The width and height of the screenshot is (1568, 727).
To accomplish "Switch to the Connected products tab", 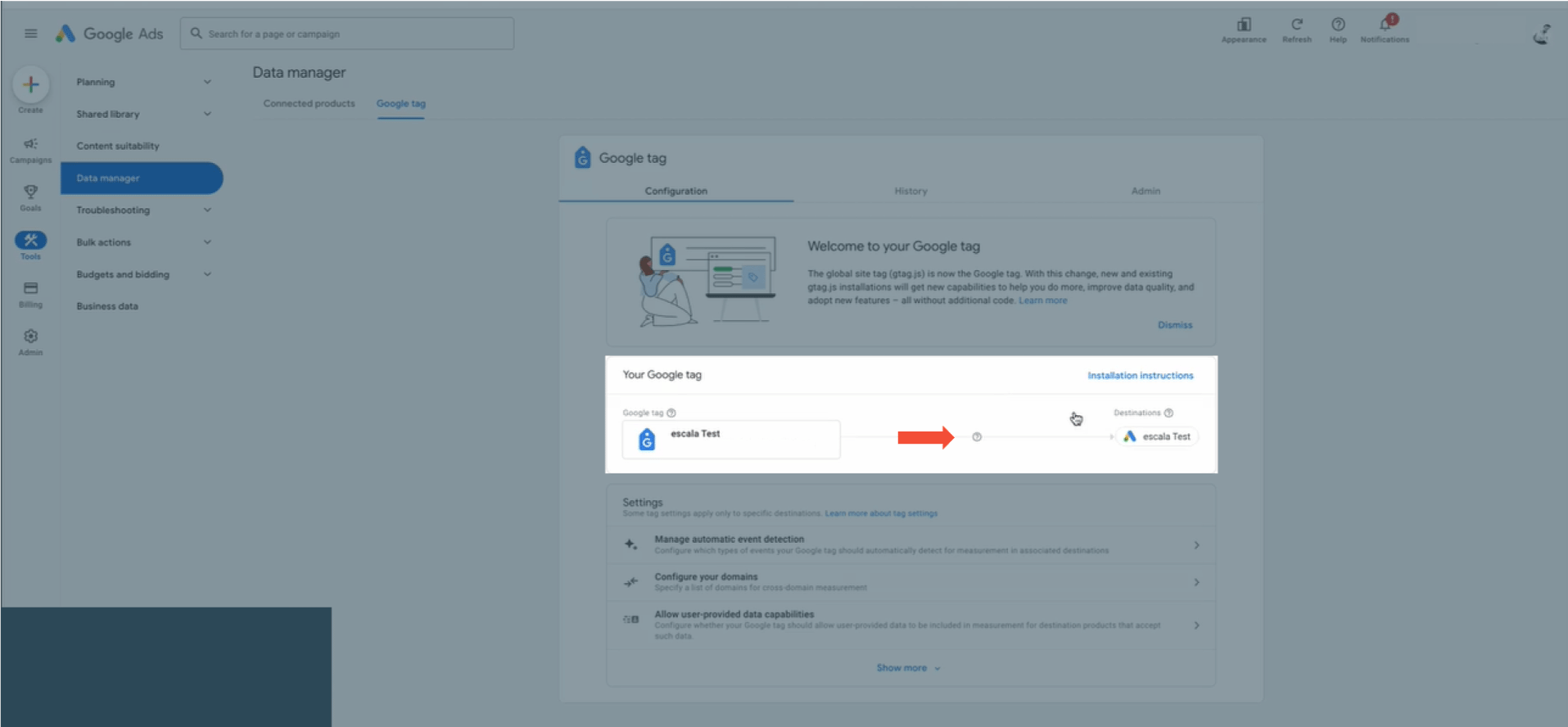I will [309, 104].
